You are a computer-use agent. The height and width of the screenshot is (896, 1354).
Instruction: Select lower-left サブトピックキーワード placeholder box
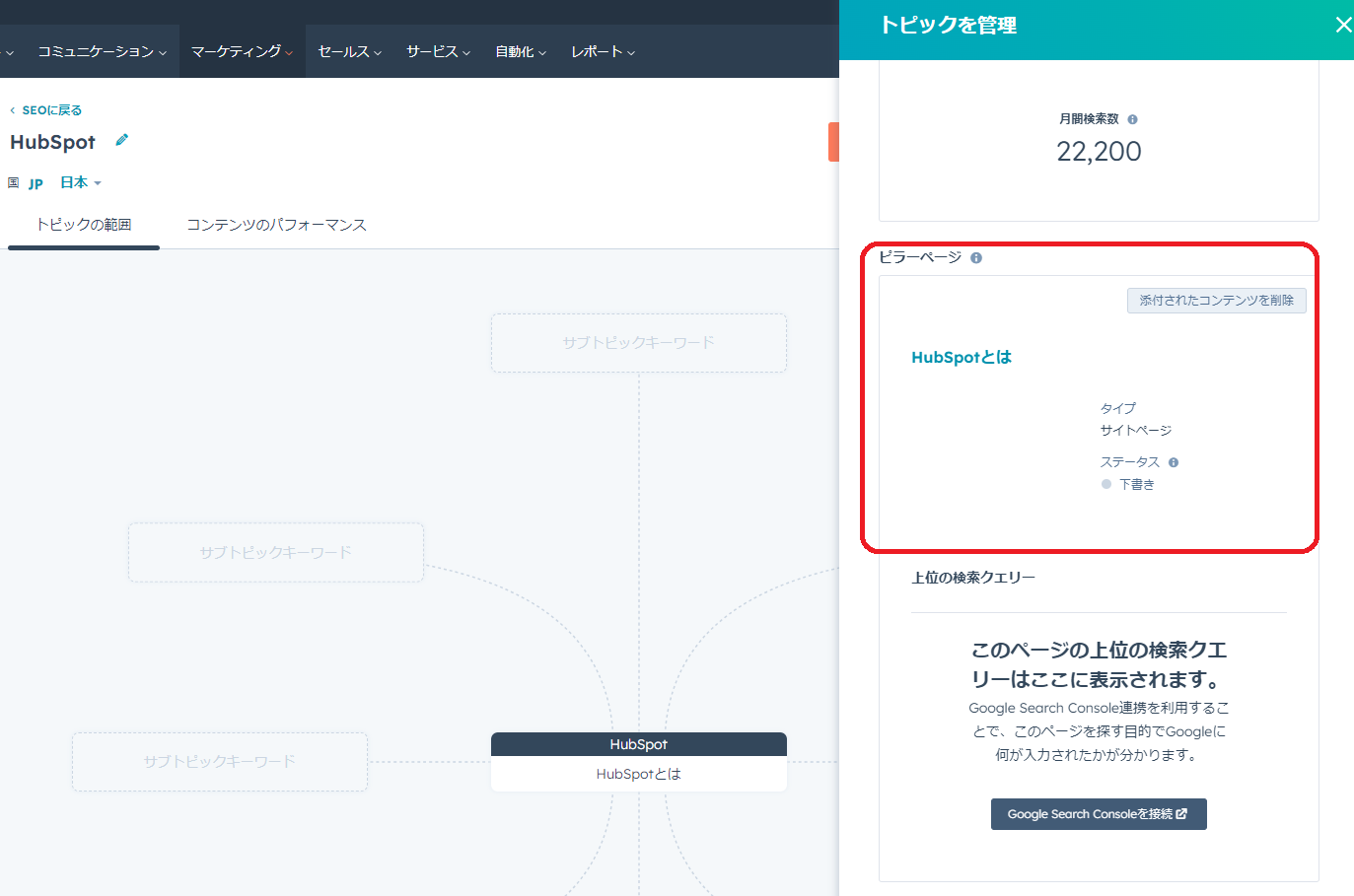(220, 762)
